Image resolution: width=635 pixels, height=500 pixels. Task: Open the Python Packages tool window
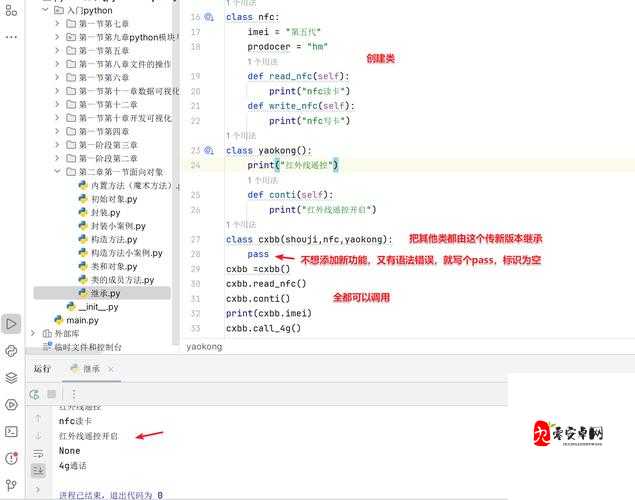tap(11, 351)
